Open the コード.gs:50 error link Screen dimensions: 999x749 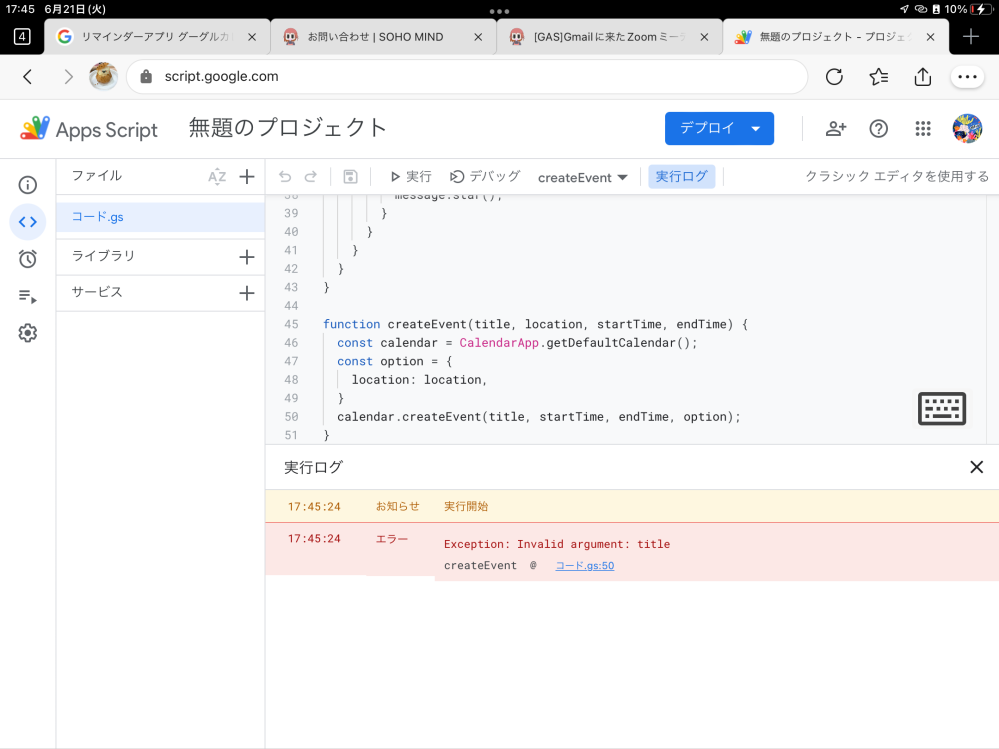(x=584, y=566)
